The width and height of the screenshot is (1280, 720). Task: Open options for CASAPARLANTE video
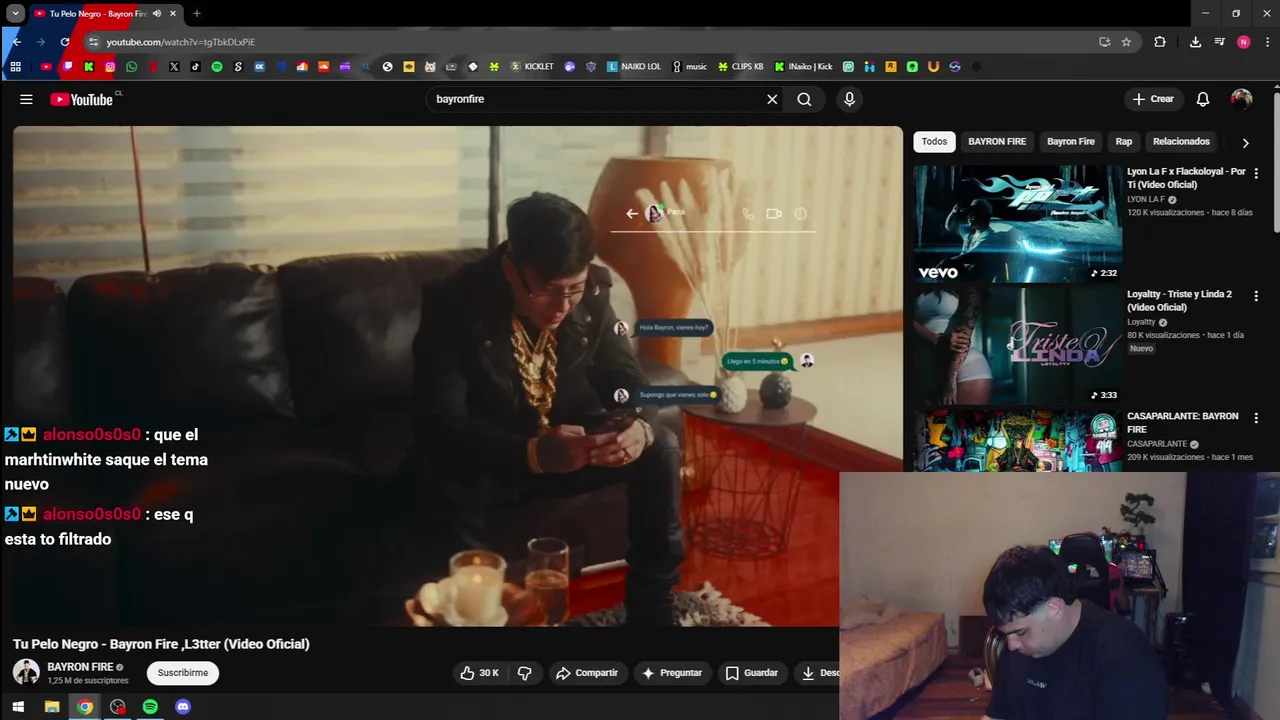click(x=1256, y=418)
